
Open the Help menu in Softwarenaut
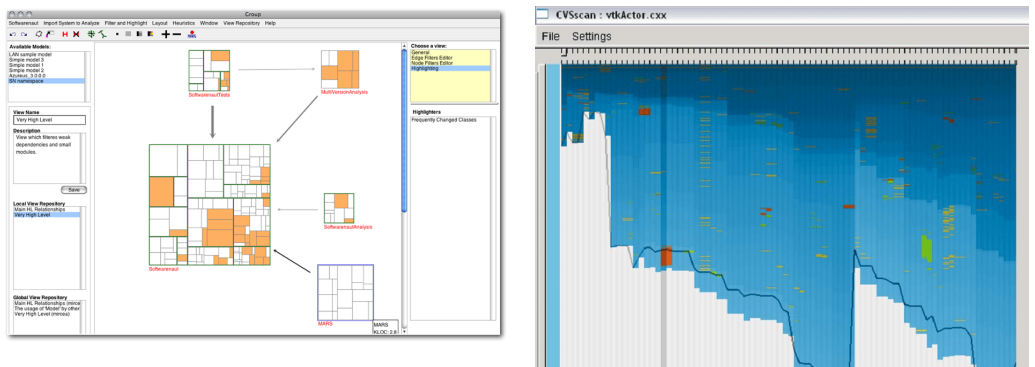tap(270, 23)
